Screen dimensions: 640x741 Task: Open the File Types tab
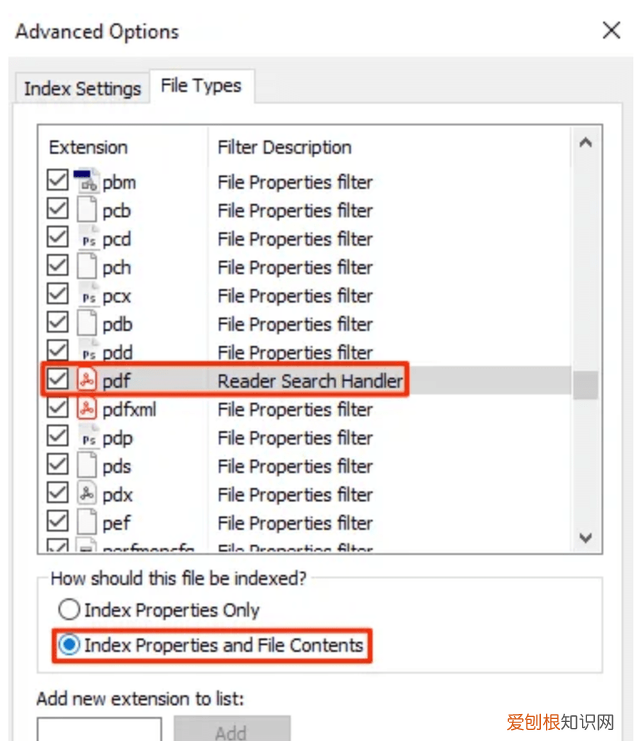[x=201, y=86]
